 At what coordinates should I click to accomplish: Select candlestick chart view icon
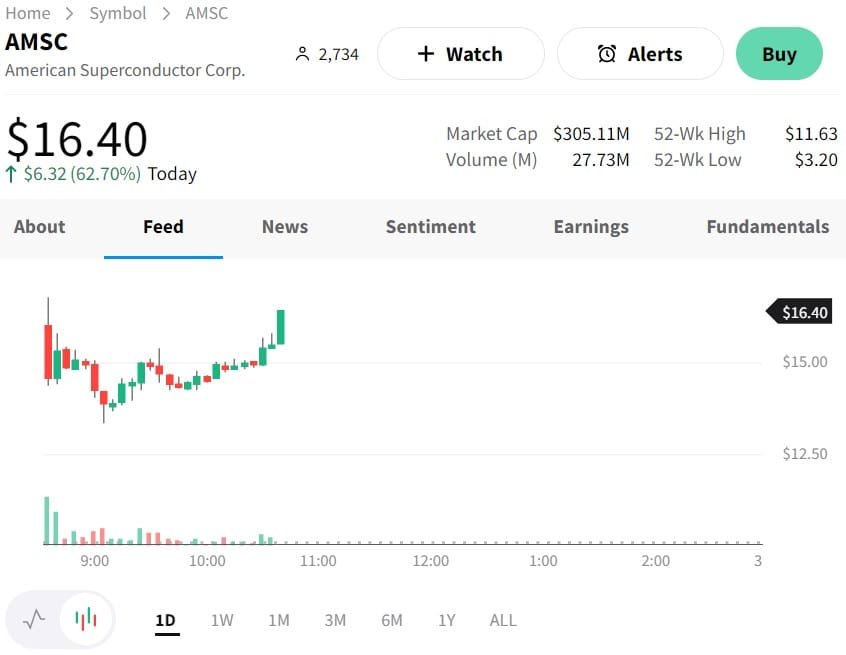(x=87, y=619)
